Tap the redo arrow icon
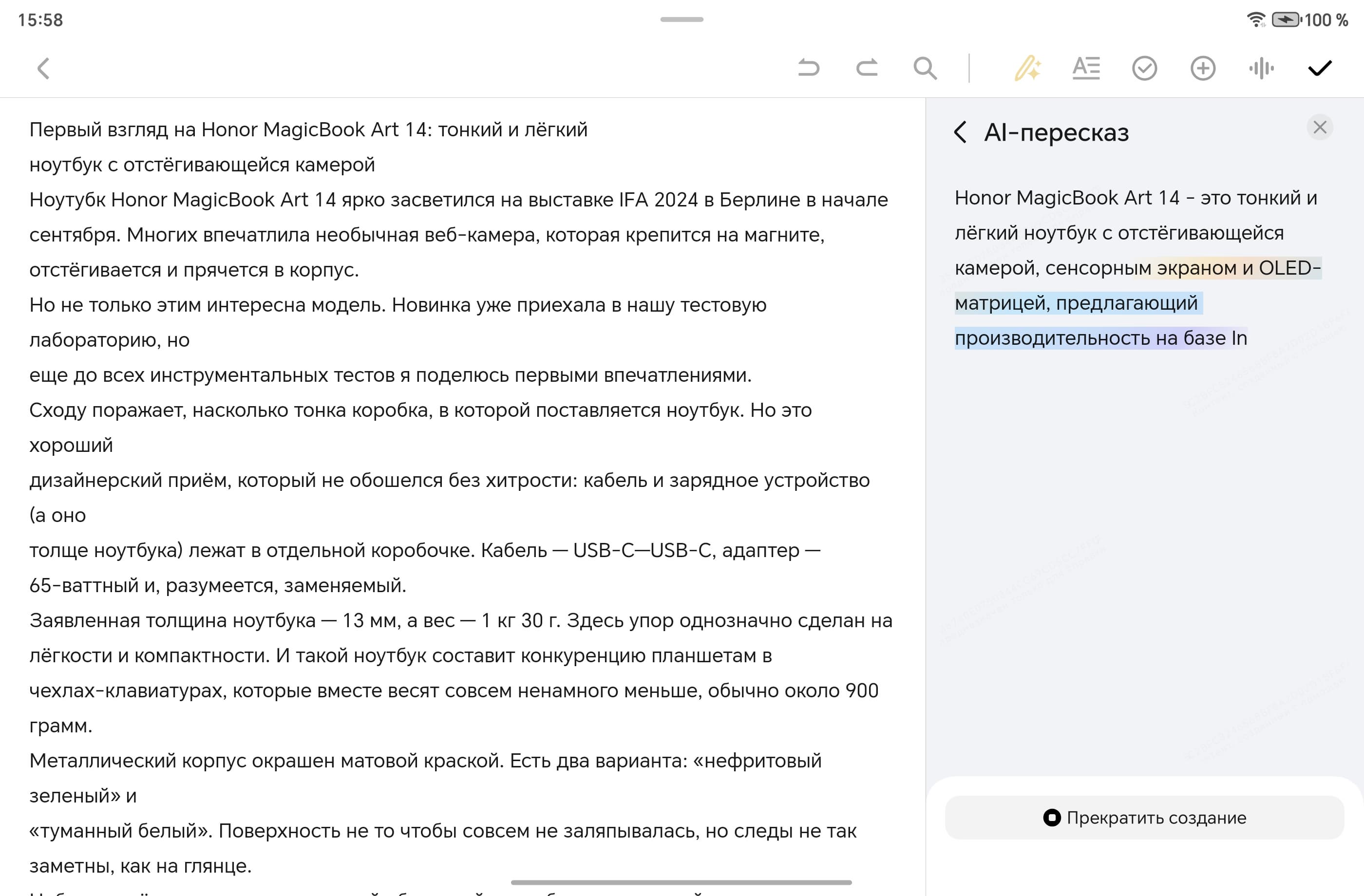This screenshot has height=896, width=1364. point(867,68)
